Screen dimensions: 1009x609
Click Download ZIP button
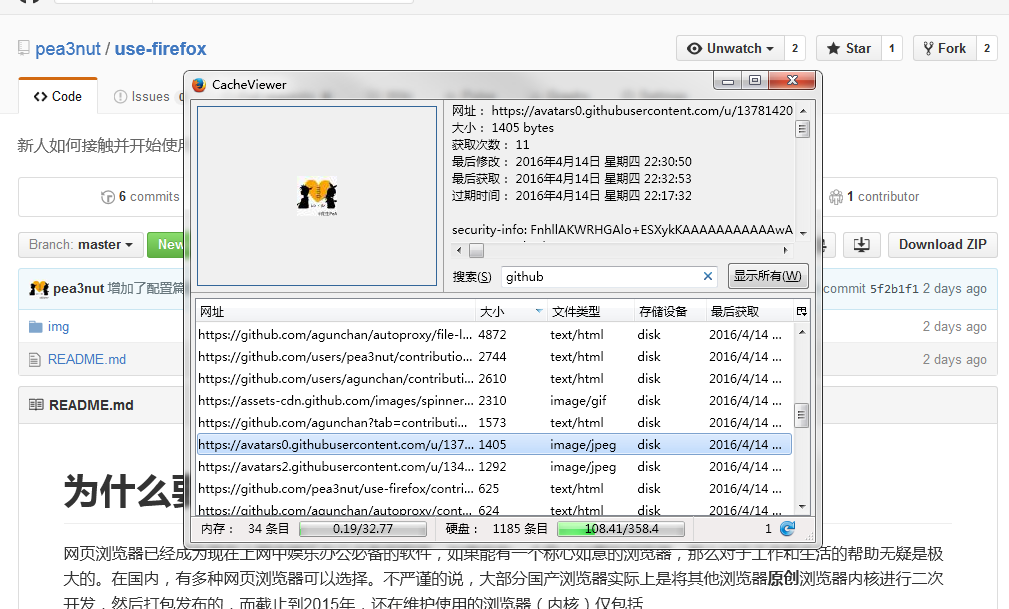tap(943, 245)
